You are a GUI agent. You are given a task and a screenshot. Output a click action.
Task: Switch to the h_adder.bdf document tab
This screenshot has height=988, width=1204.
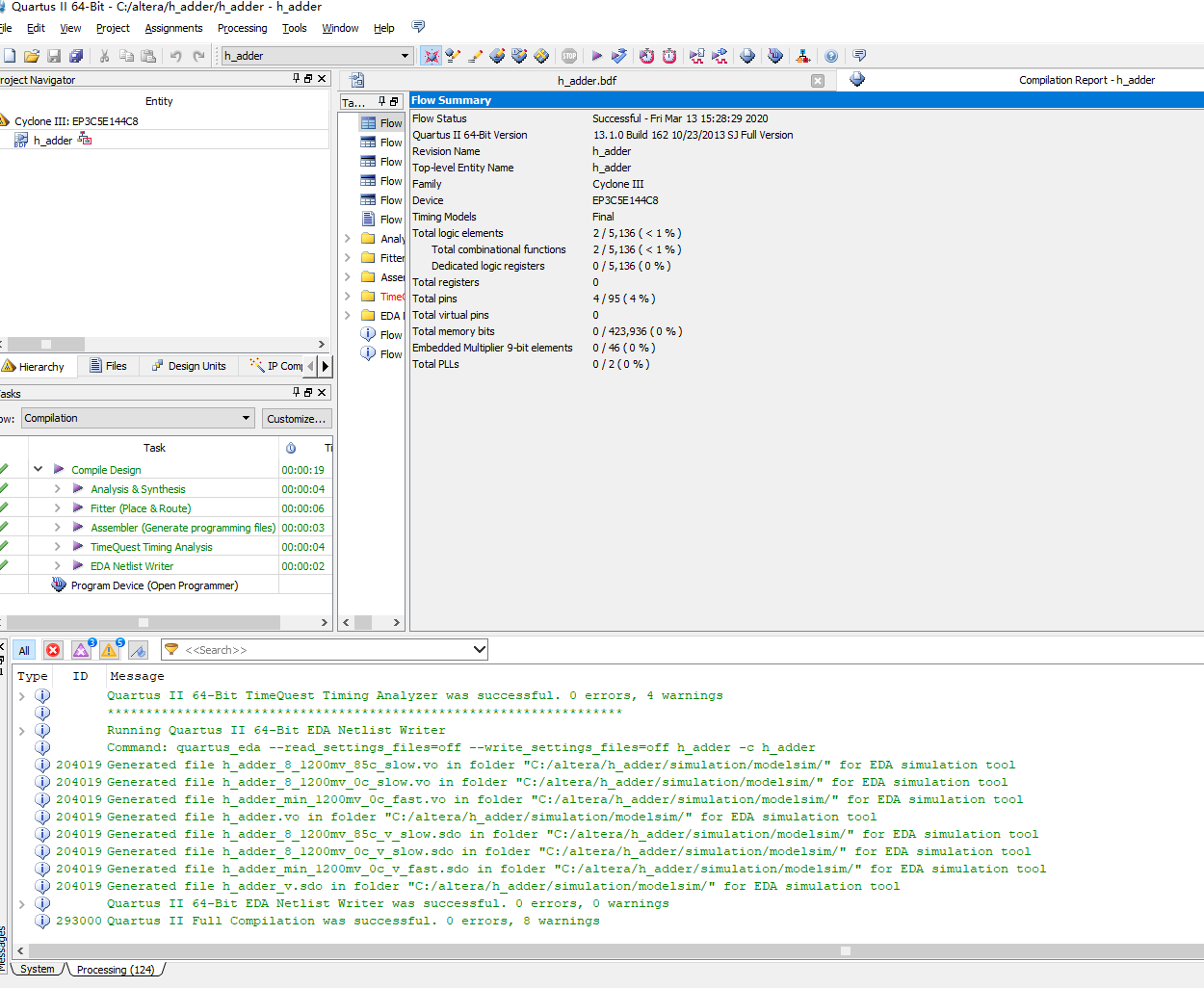pos(587,81)
